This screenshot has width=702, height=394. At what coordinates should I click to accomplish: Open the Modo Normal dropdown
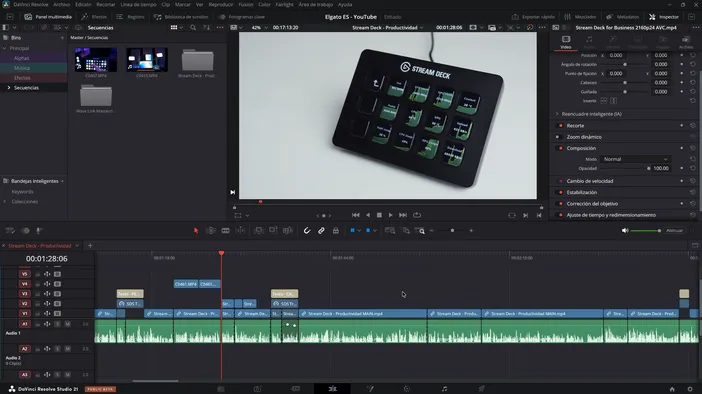click(635, 159)
